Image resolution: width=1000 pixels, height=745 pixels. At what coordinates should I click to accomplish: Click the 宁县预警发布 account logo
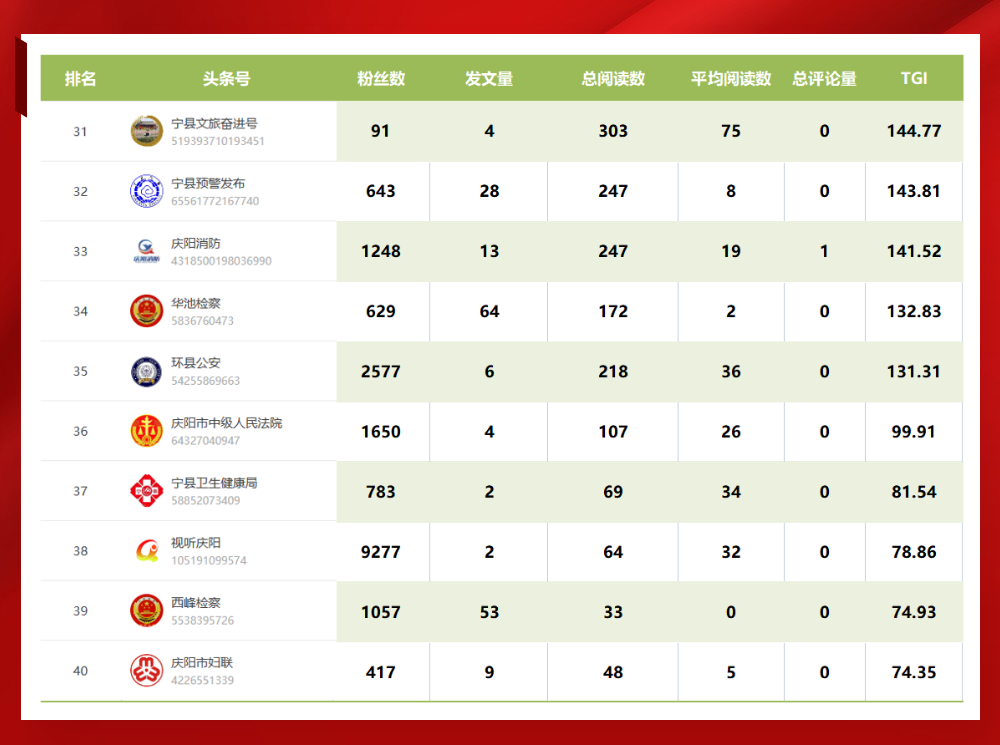click(146, 191)
